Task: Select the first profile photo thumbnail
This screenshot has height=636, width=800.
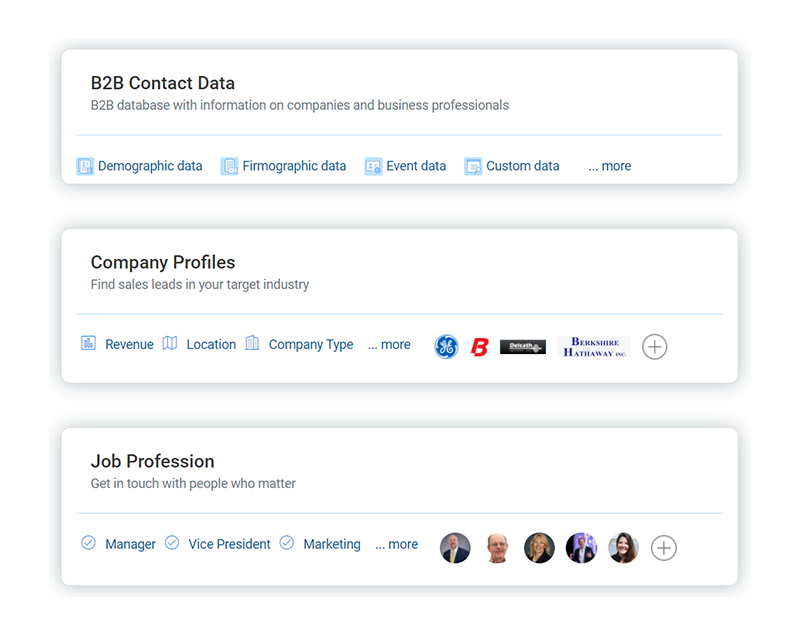Action: (455, 548)
